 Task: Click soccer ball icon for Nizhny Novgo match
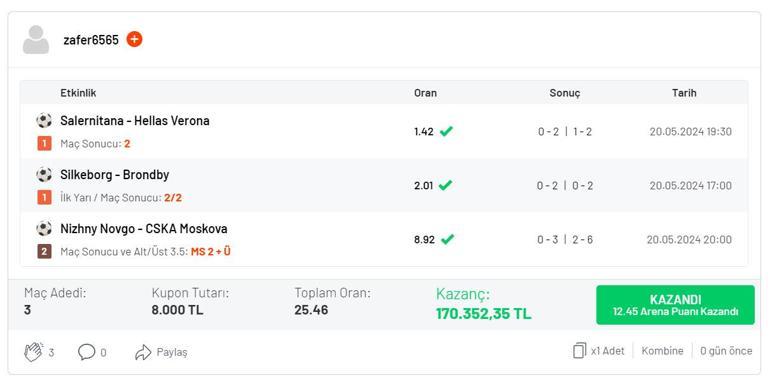pos(44,228)
